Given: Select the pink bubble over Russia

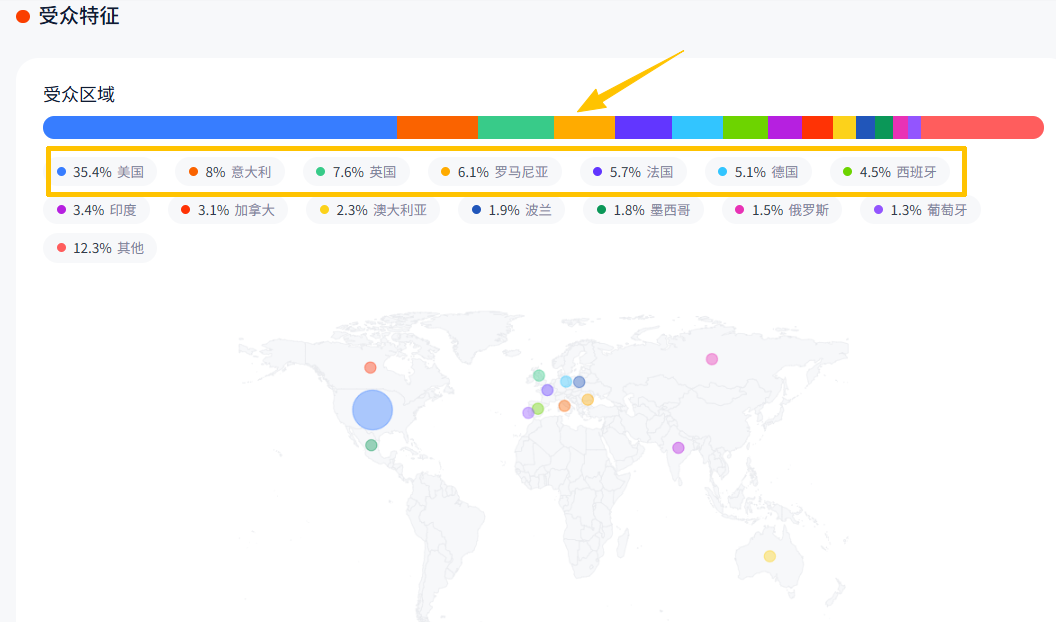Looking at the screenshot, I should (712, 359).
